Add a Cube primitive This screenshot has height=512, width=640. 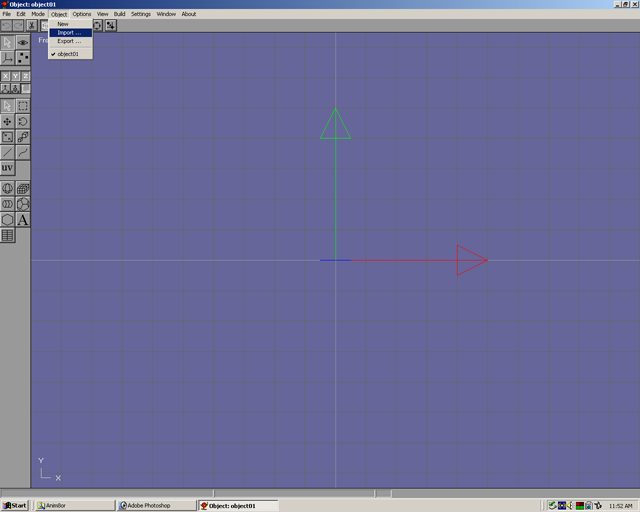pos(23,189)
